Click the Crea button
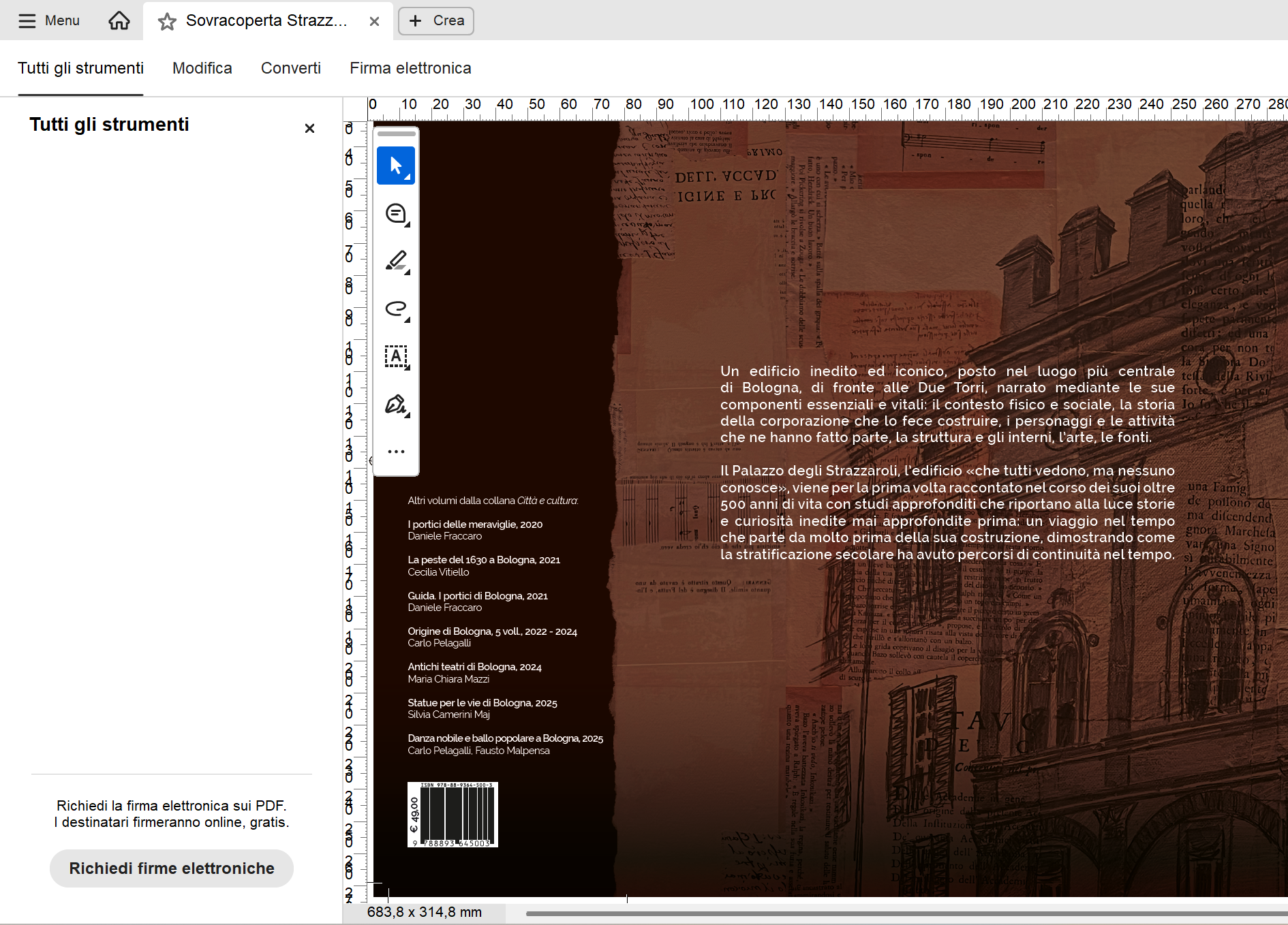Screen dimensions: 1288x925 pyautogui.click(x=436, y=20)
